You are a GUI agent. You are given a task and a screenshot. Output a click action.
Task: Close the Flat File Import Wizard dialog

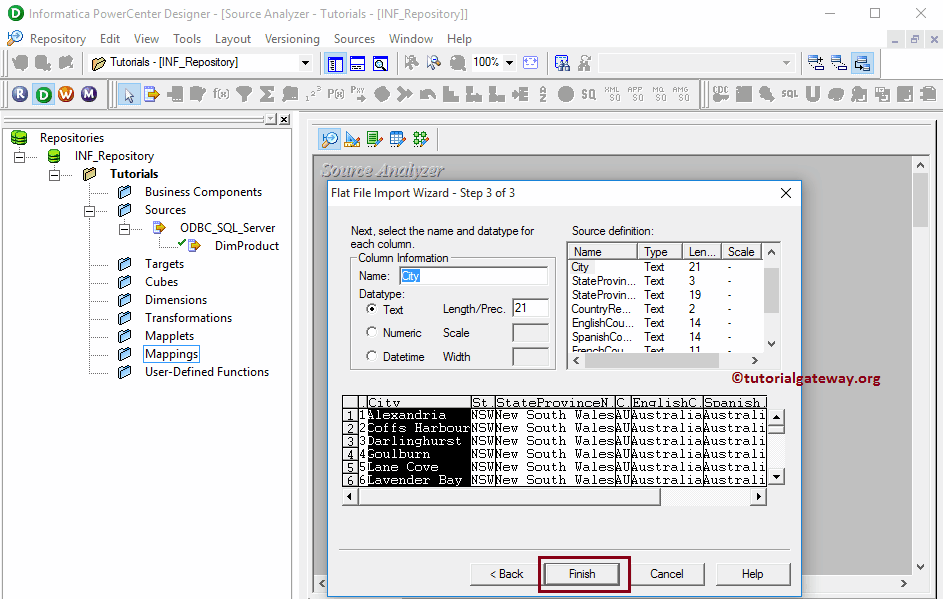pos(785,193)
